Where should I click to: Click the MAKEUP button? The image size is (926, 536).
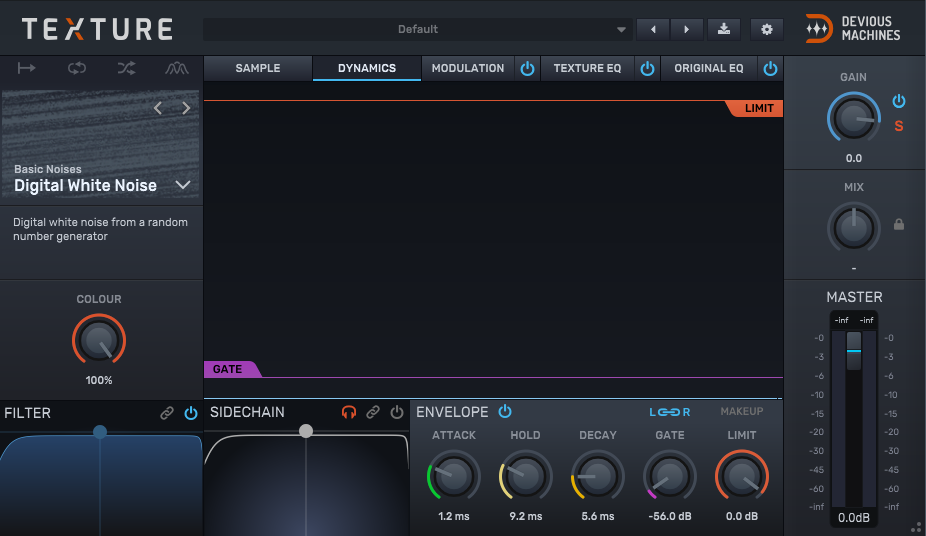coord(742,411)
